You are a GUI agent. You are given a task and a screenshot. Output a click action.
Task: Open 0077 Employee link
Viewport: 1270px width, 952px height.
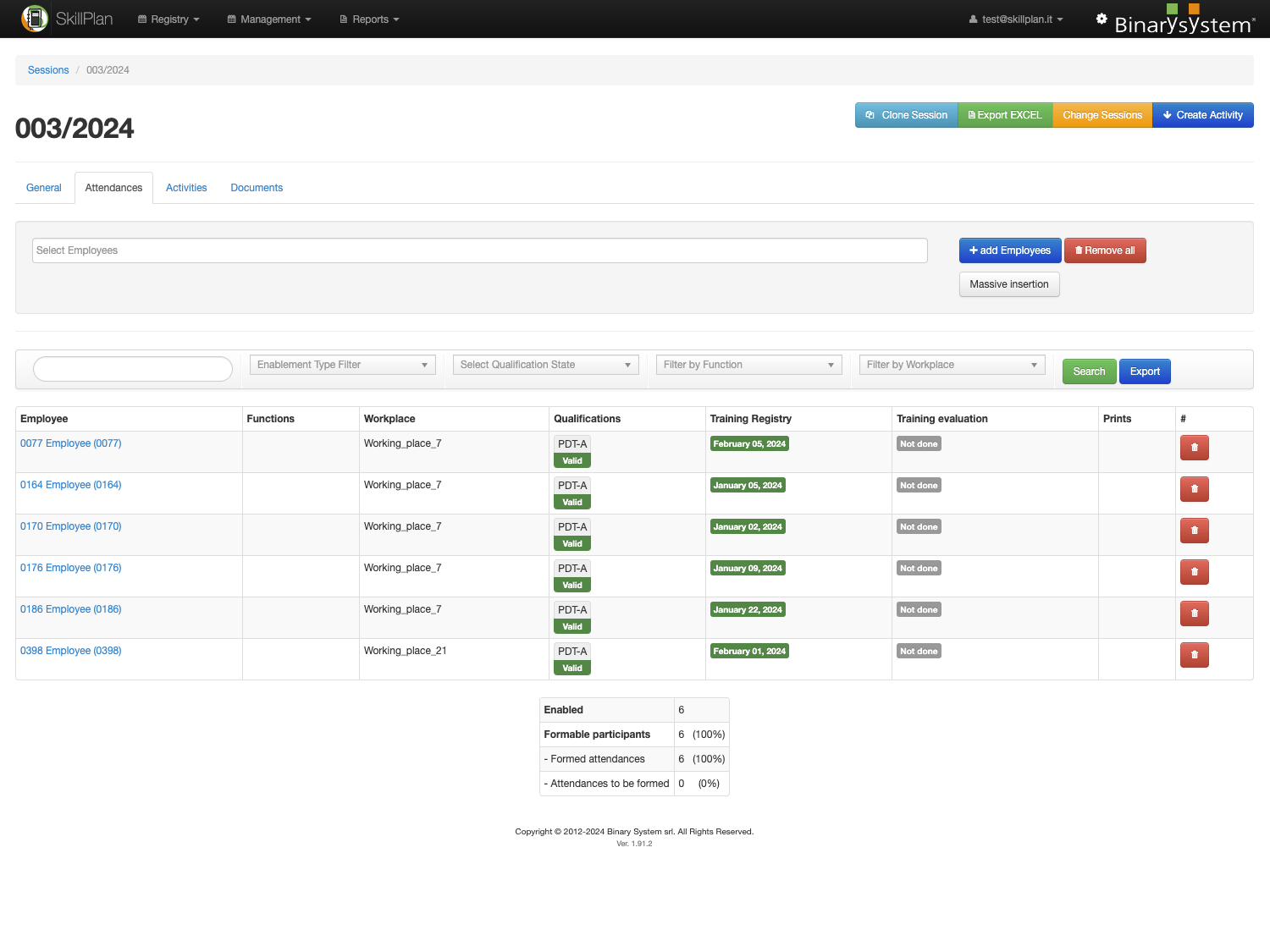[71, 443]
